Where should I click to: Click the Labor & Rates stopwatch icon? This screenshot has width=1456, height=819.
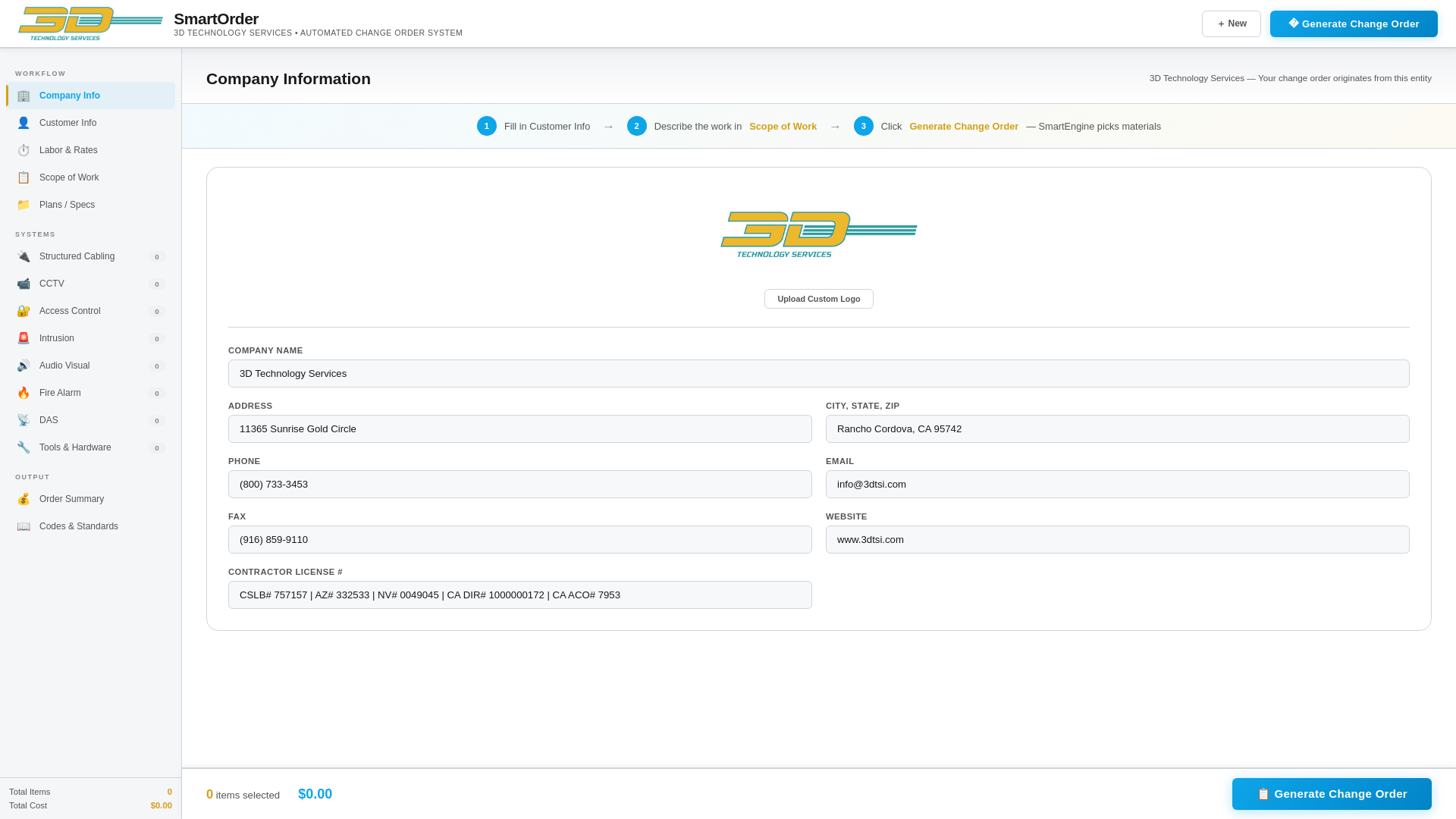(24, 150)
